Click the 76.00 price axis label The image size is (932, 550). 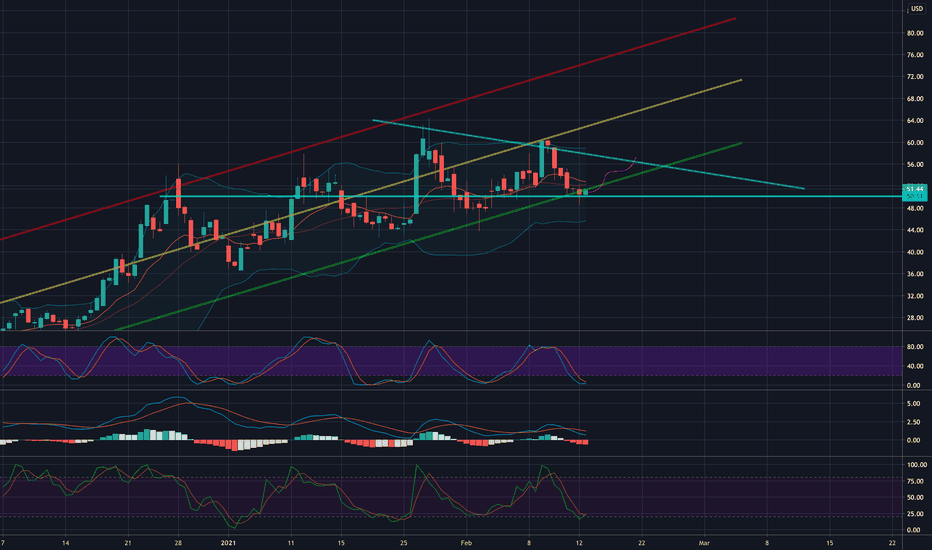click(x=915, y=55)
